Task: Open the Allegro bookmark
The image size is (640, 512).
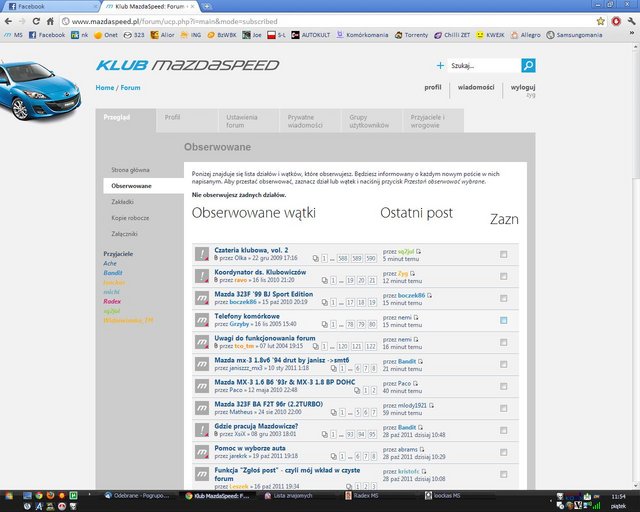Action: 525,35
